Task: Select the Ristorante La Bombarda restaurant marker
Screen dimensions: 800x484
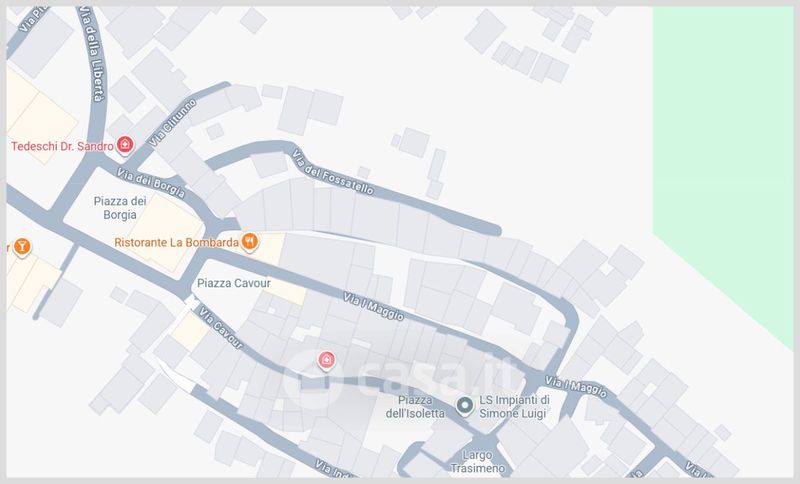Action: point(249,241)
